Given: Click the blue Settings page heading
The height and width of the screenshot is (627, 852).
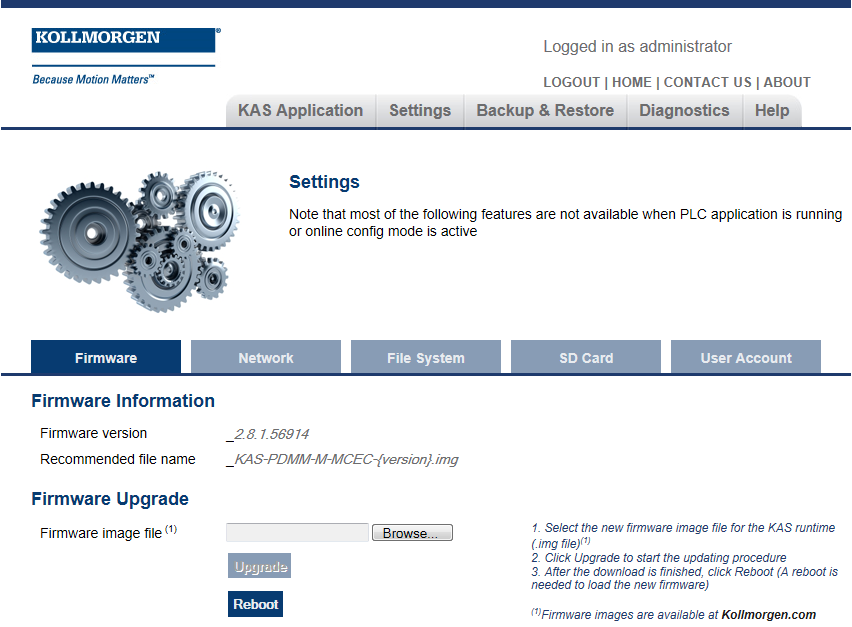Looking at the screenshot, I should click(324, 182).
